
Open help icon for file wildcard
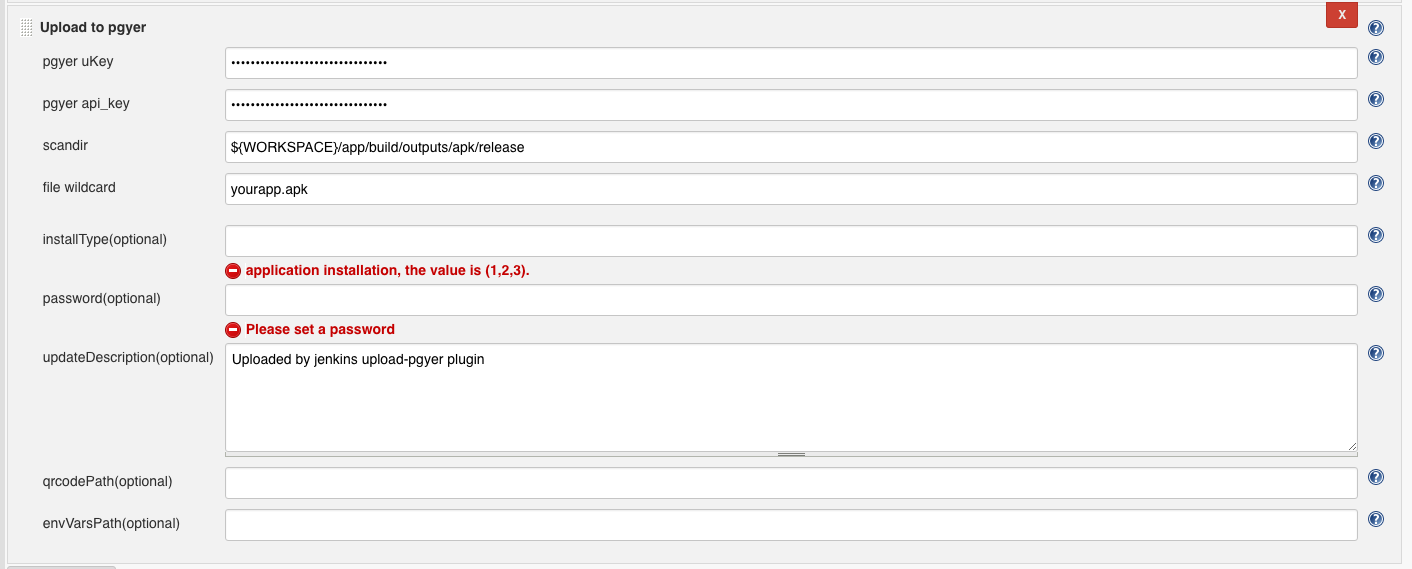(x=1376, y=183)
